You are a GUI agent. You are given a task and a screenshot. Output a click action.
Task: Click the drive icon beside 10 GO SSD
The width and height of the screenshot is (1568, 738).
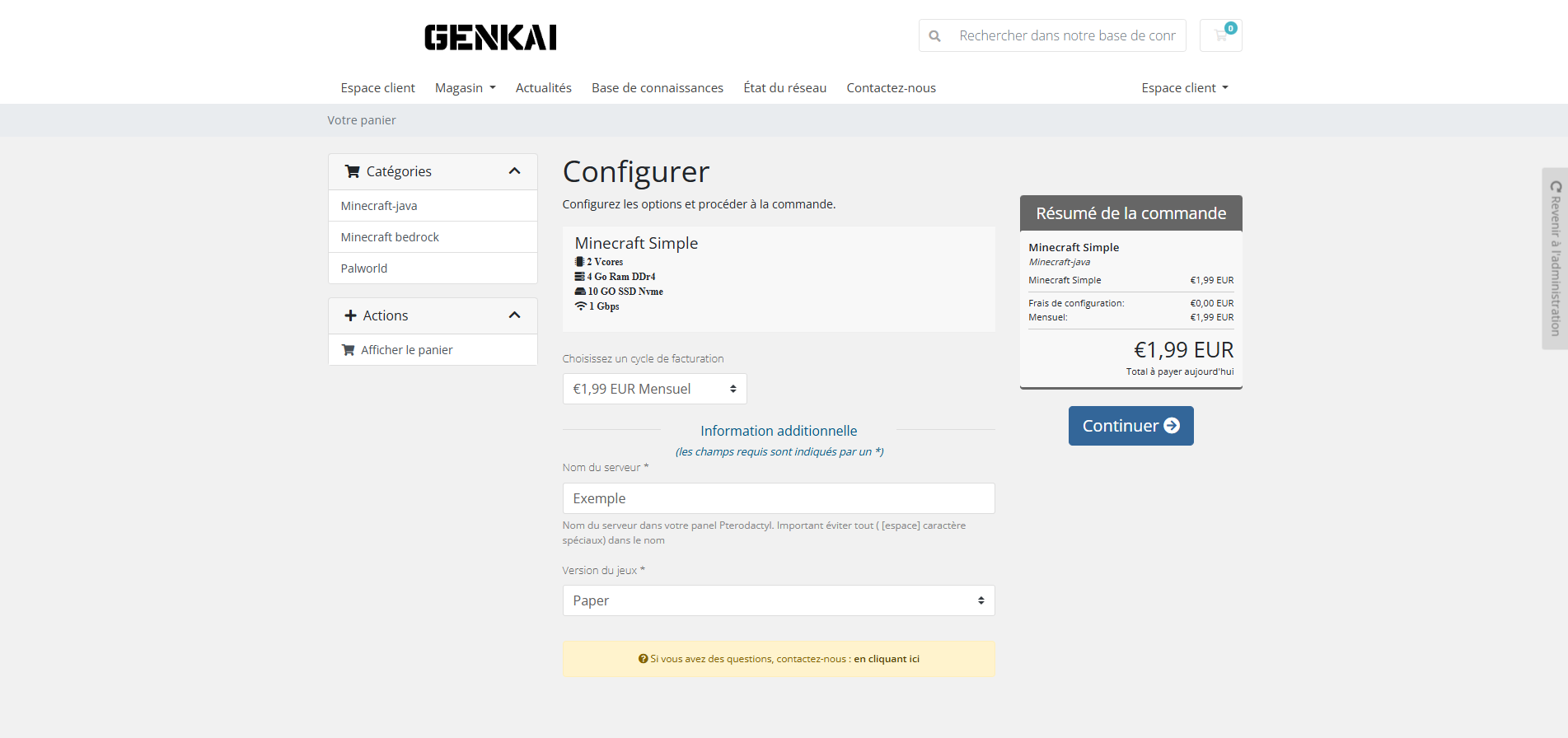pos(580,292)
